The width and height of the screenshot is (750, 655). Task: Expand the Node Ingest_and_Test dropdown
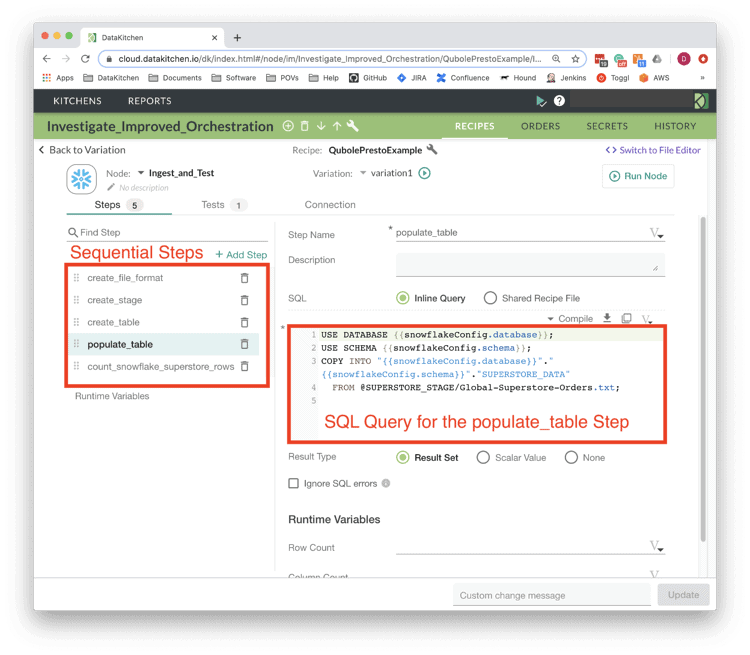click(x=141, y=173)
